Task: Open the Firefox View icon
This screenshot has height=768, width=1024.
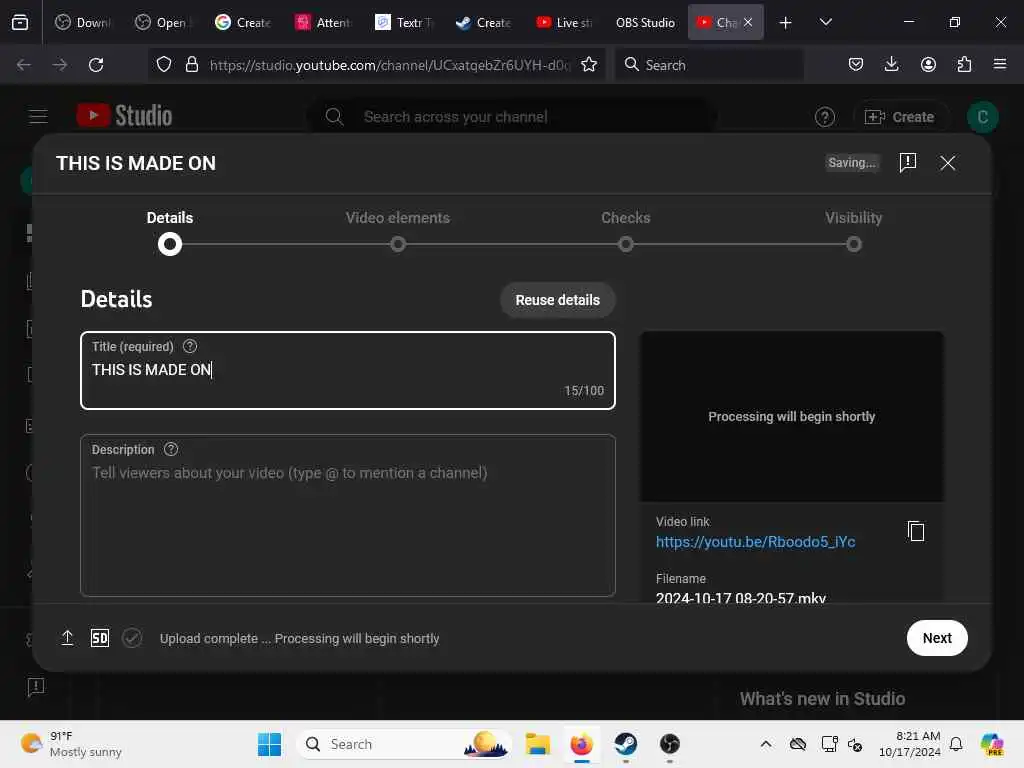Action: [20, 22]
